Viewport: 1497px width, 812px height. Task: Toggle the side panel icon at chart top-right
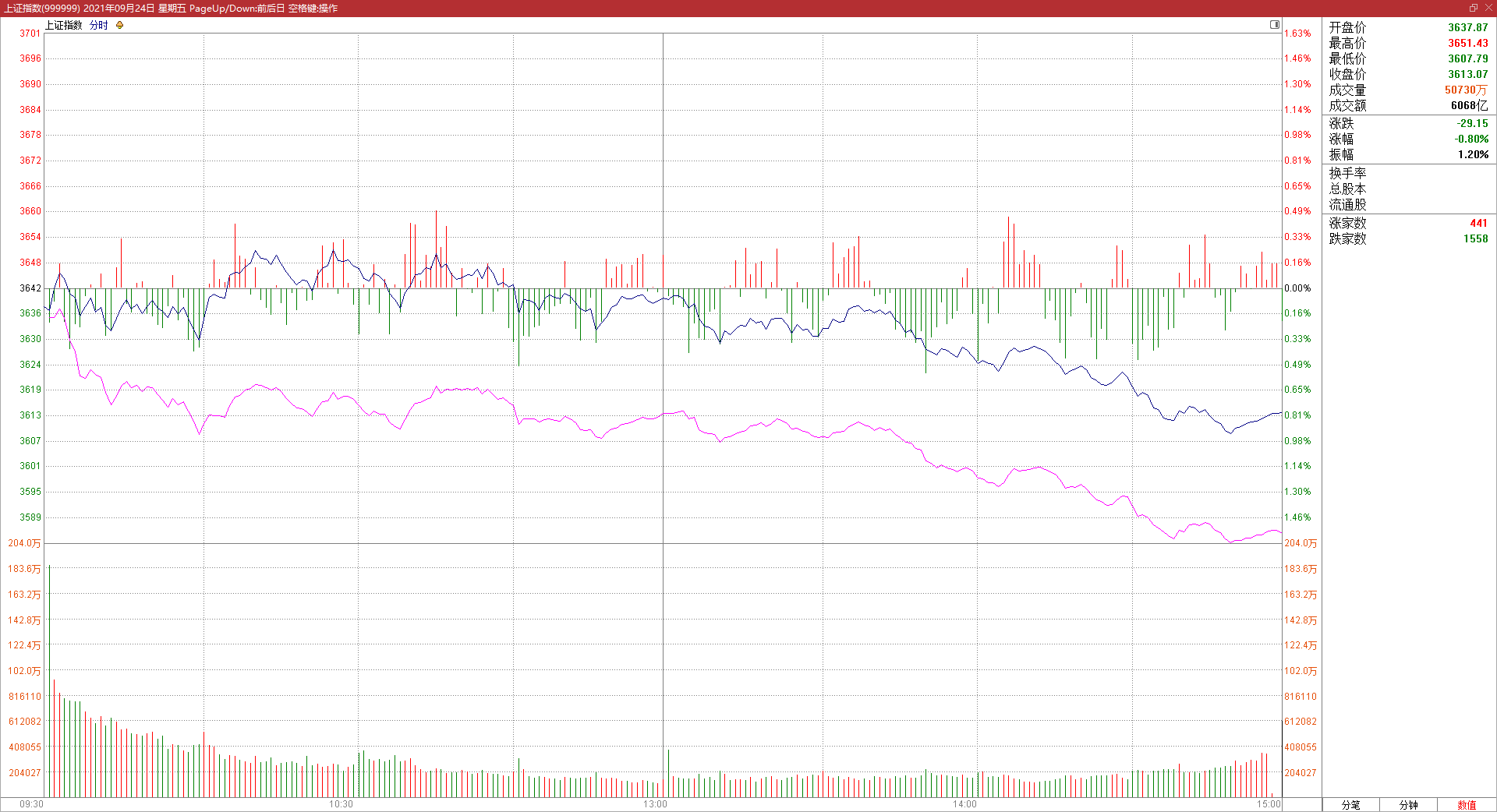tap(1275, 25)
